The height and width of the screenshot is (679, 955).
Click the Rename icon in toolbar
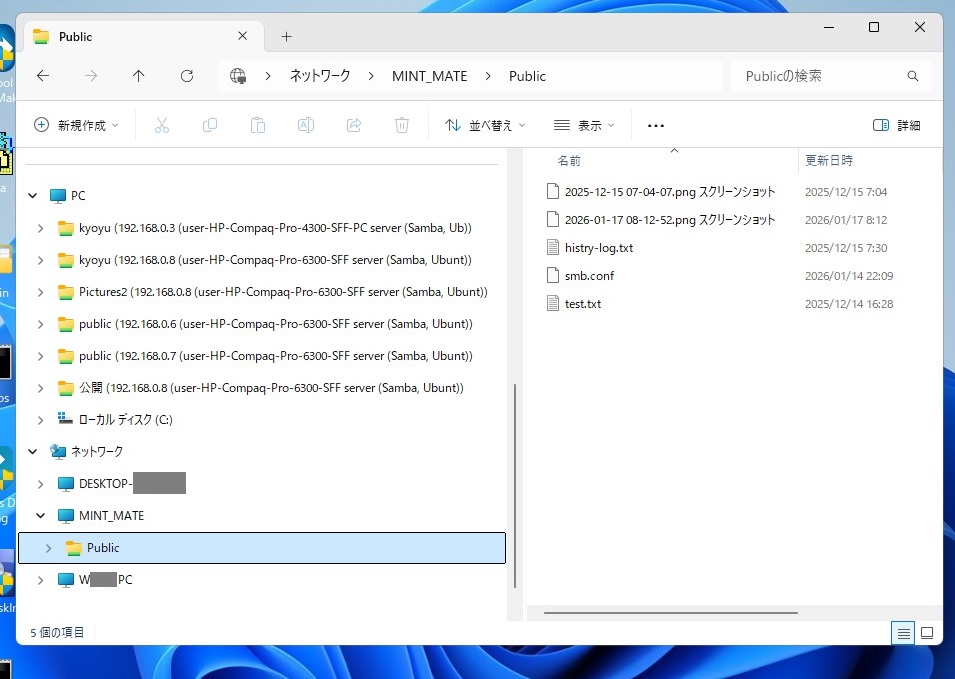point(305,125)
